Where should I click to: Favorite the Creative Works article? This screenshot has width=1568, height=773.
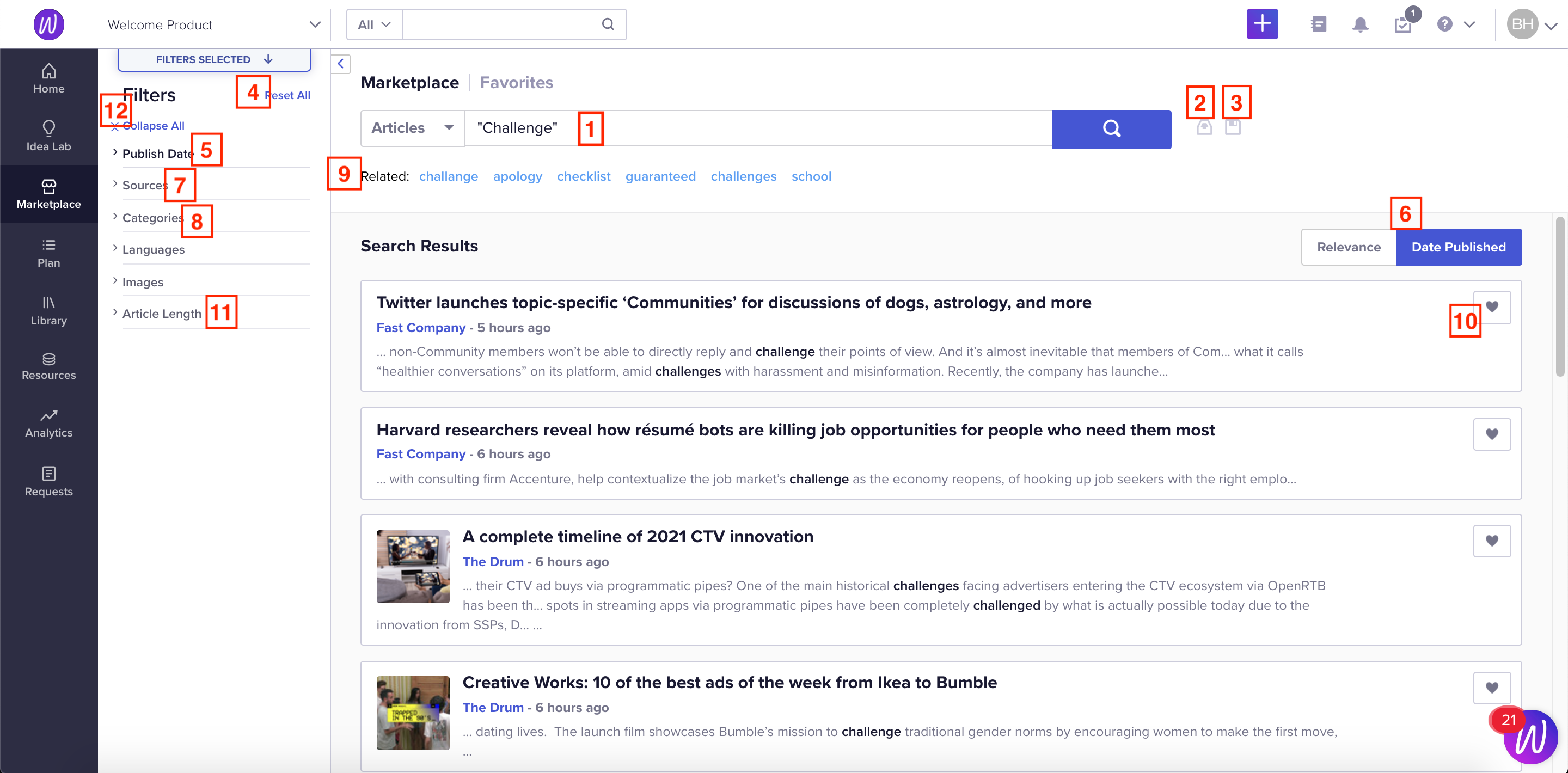point(1491,688)
